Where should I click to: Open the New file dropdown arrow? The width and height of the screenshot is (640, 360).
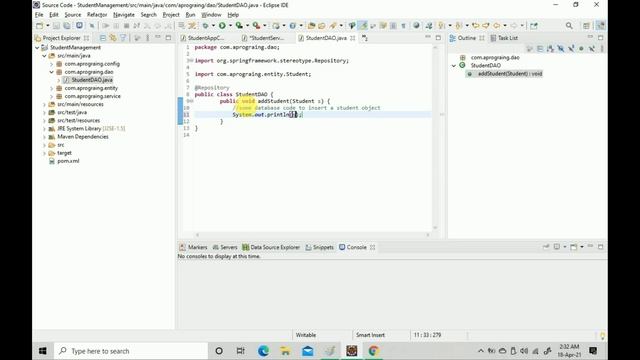point(47,26)
